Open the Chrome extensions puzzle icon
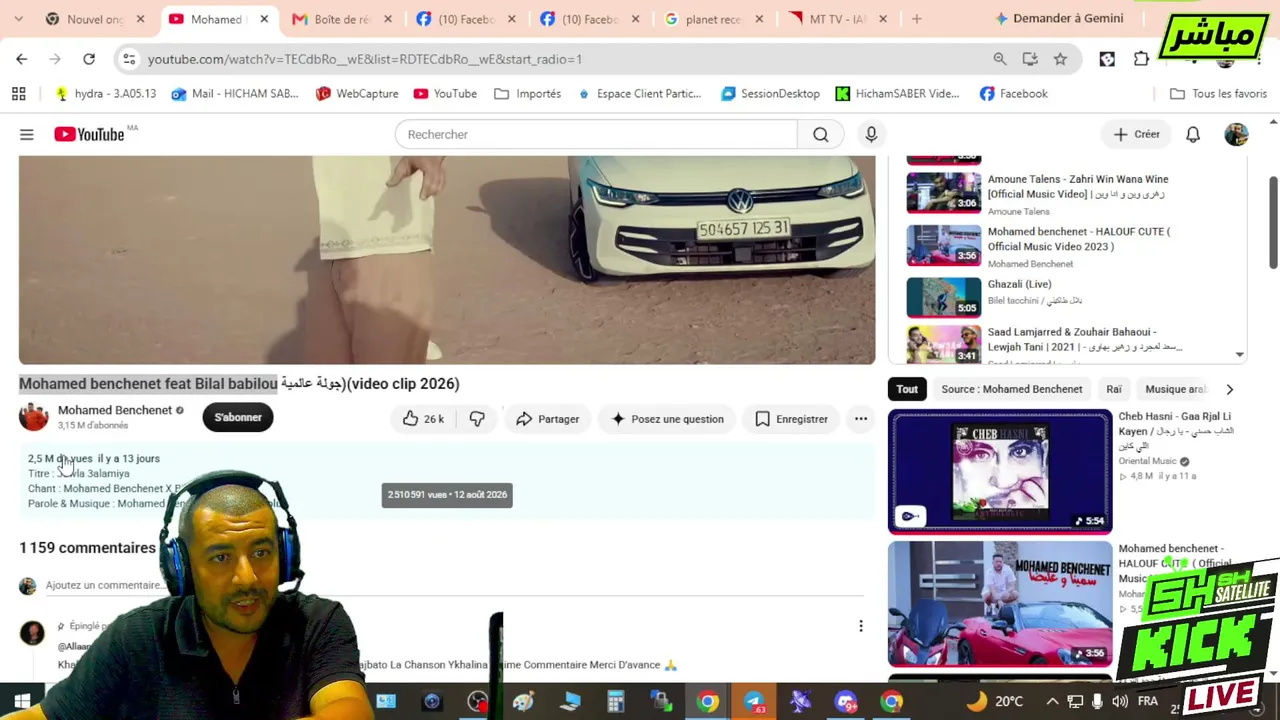This screenshot has width=1280, height=720. [1141, 59]
